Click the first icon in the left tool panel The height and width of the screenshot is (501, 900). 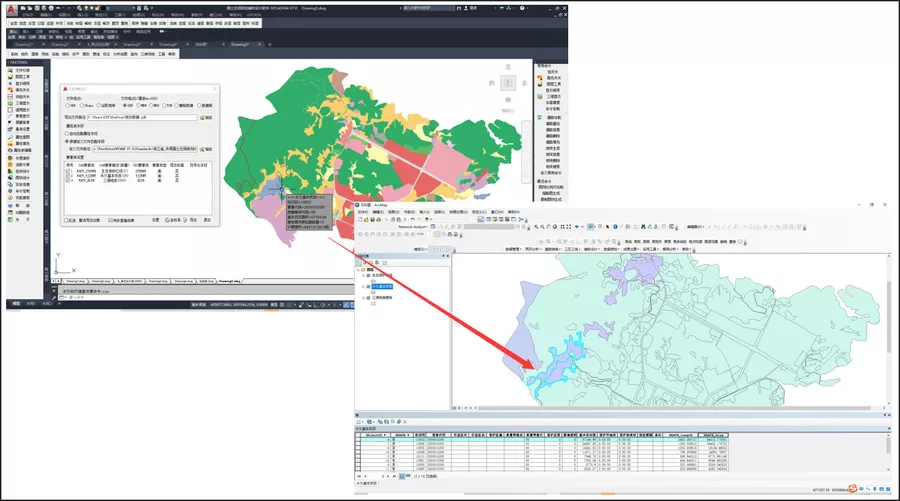(x=10, y=69)
